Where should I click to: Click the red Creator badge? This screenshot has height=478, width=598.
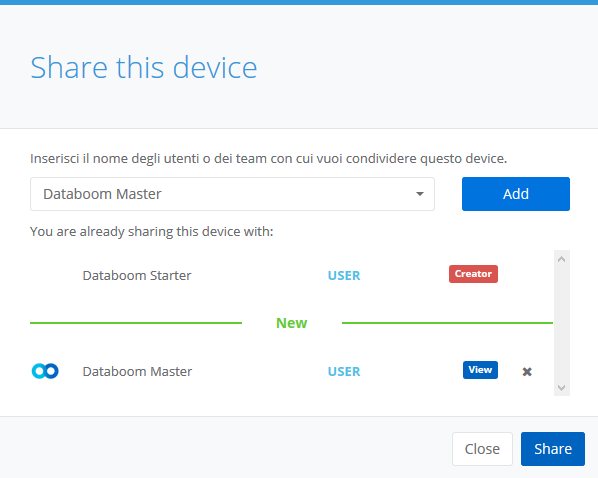pos(473,274)
